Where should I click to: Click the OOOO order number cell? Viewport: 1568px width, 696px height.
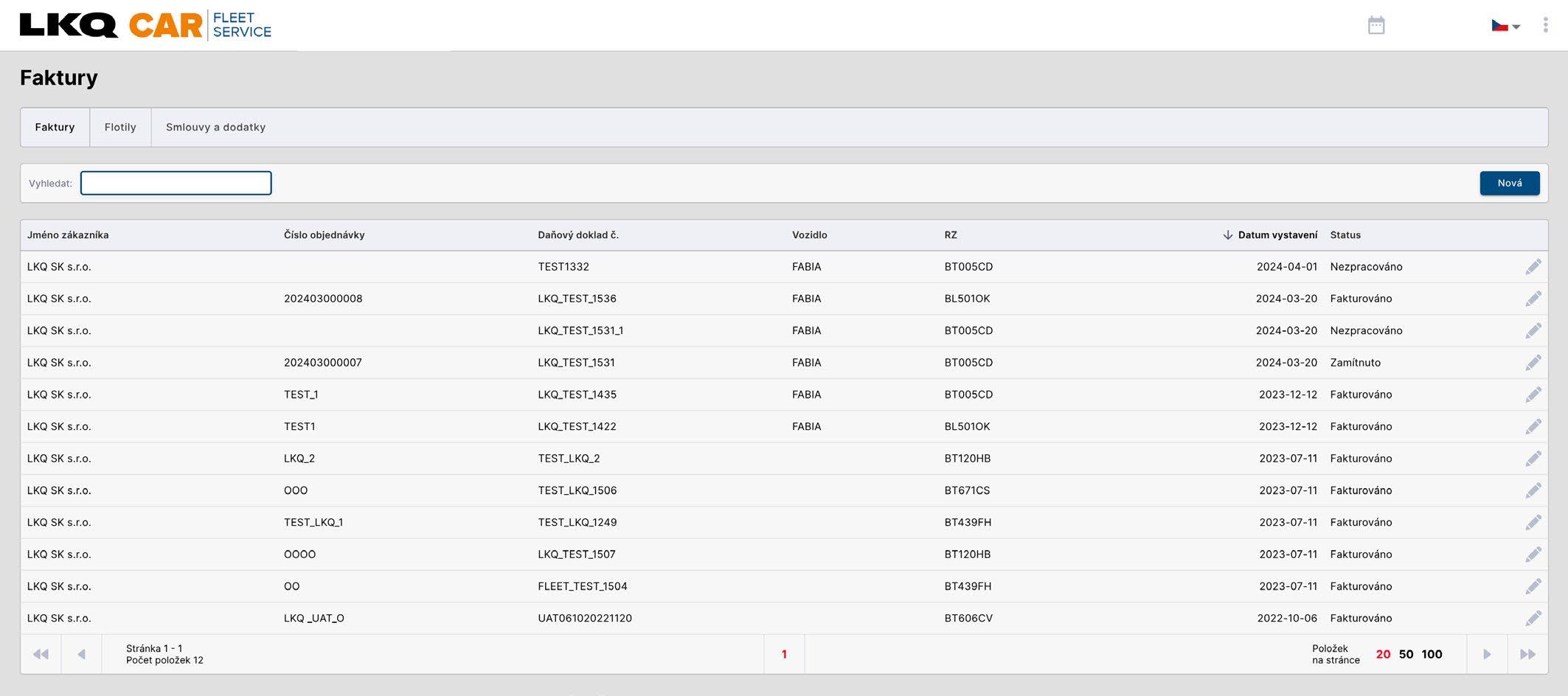point(299,554)
